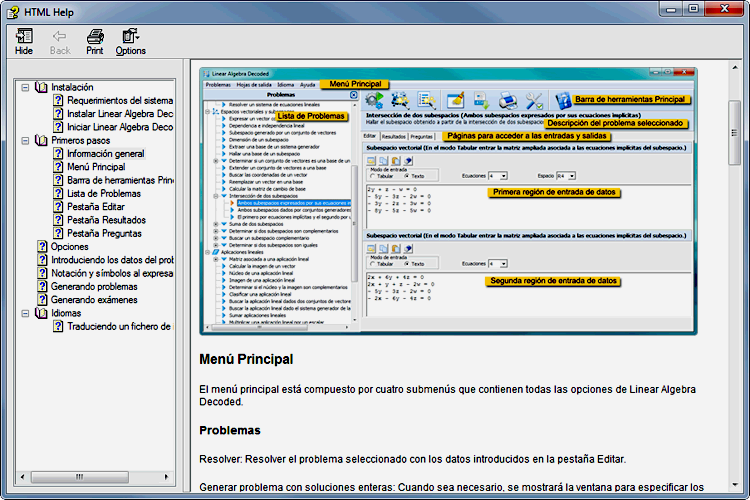The height and width of the screenshot is (500, 750).
Task: Click the printer icon in embedded screenshot toolbar
Action: [x=507, y=100]
